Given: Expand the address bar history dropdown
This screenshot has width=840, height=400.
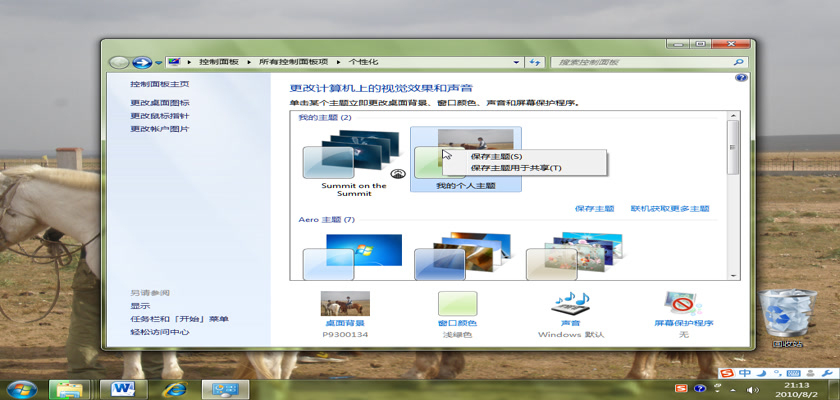Looking at the screenshot, I should point(517,62).
